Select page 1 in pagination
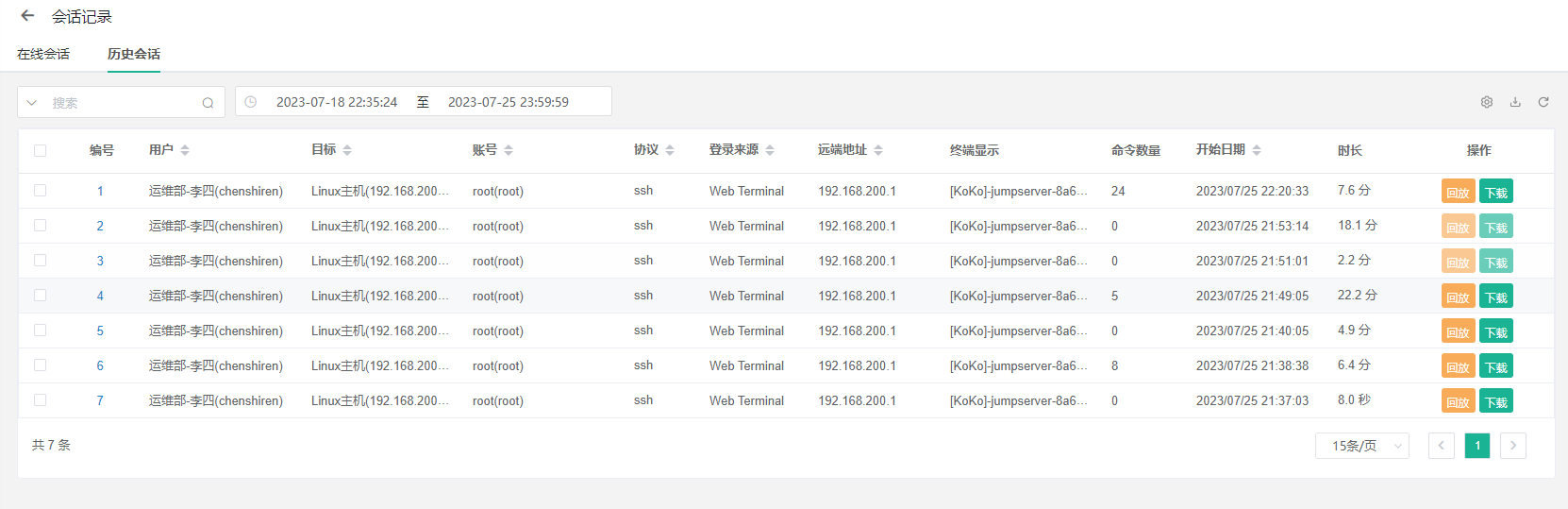Image resolution: width=1568 pixels, height=509 pixels. 1477,446
